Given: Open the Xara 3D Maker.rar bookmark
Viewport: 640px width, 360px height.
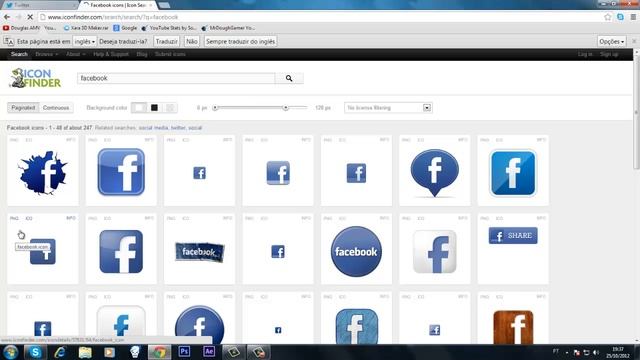Looking at the screenshot, I should (x=86, y=28).
